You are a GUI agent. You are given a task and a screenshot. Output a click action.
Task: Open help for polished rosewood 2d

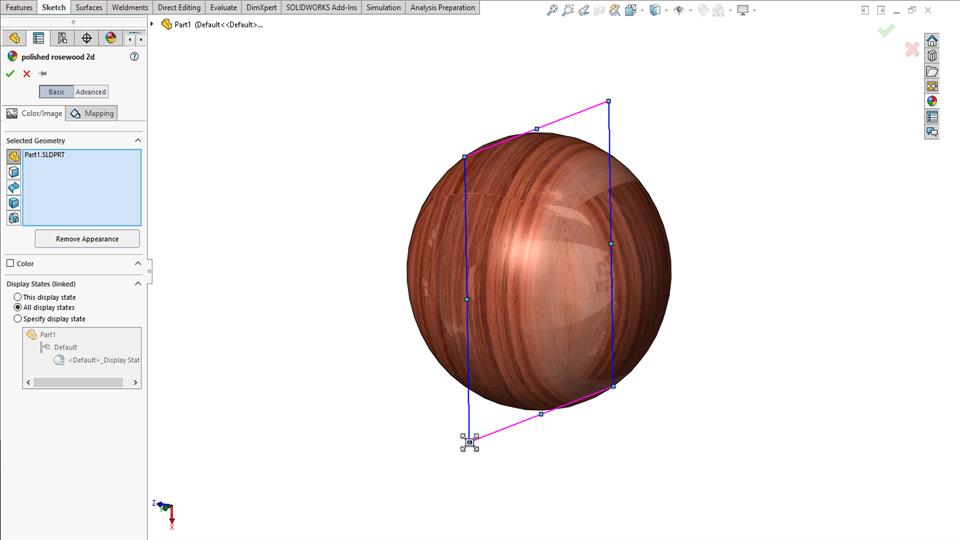tap(134, 57)
